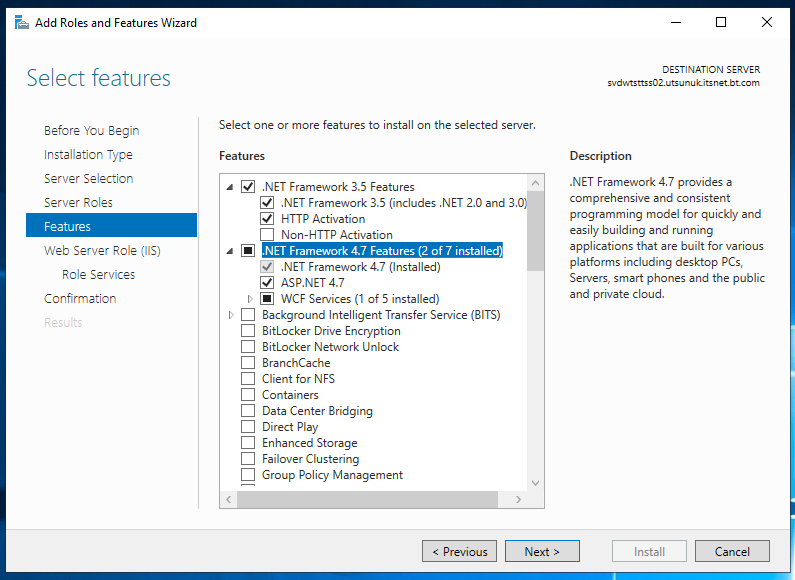Click features list scroll up arrow
This screenshot has width=795, height=580.
click(x=535, y=183)
